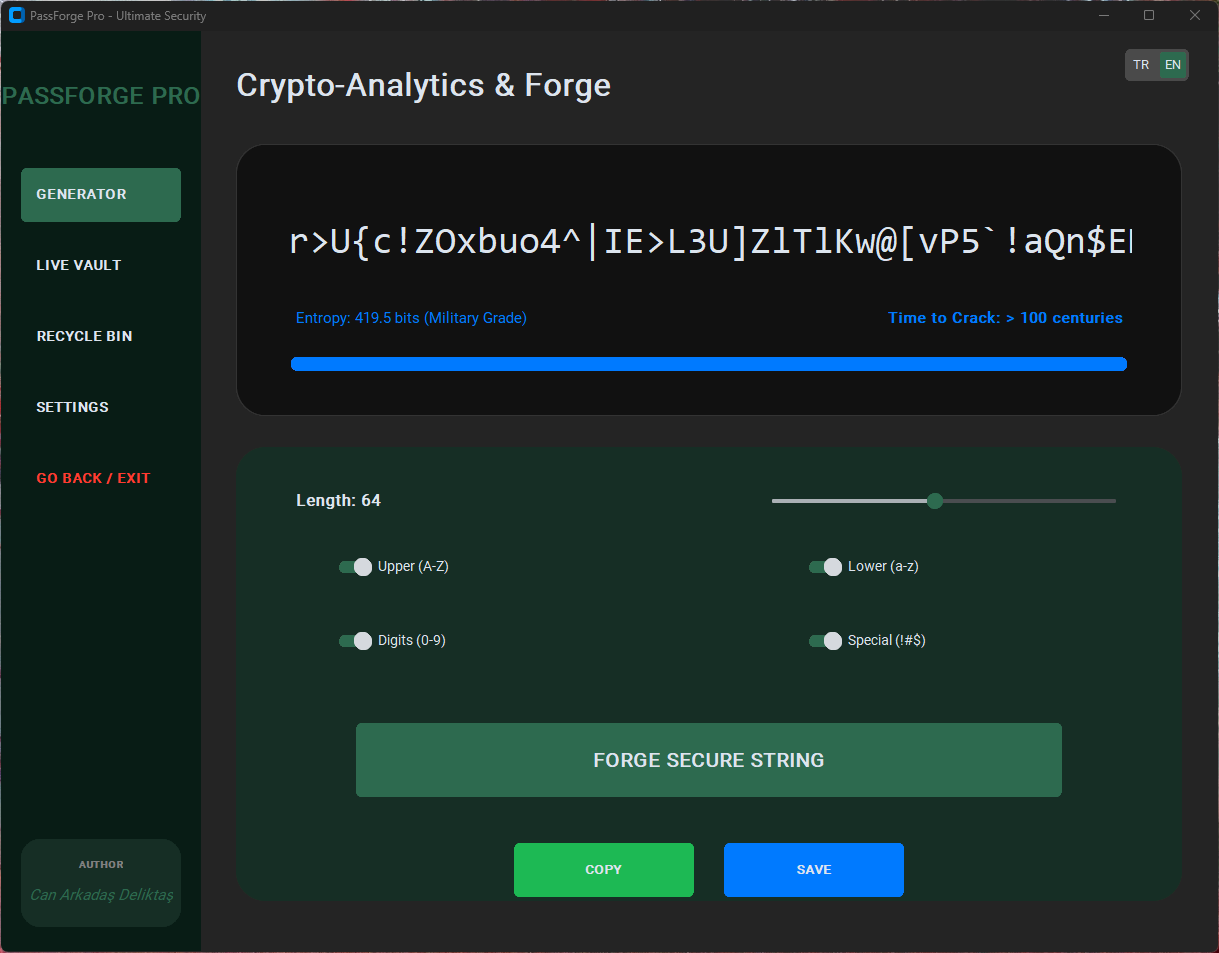Screen dimensions: 1219x953
Task: Open the Generator page in sidebar
Action: (100, 195)
